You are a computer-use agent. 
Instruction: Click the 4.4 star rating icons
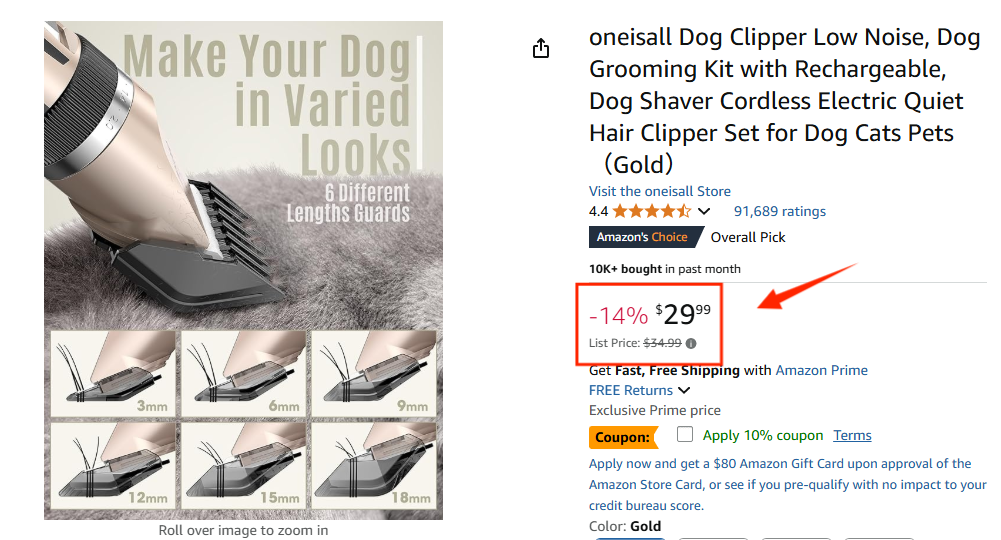click(651, 211)
